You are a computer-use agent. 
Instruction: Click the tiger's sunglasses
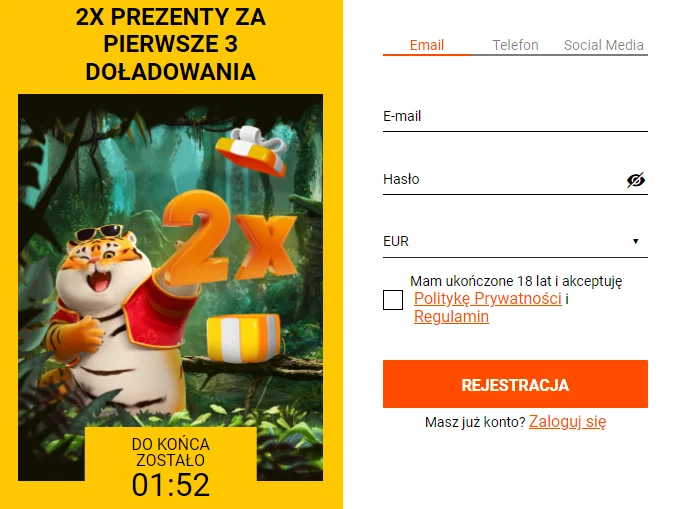tap(99, 232)
